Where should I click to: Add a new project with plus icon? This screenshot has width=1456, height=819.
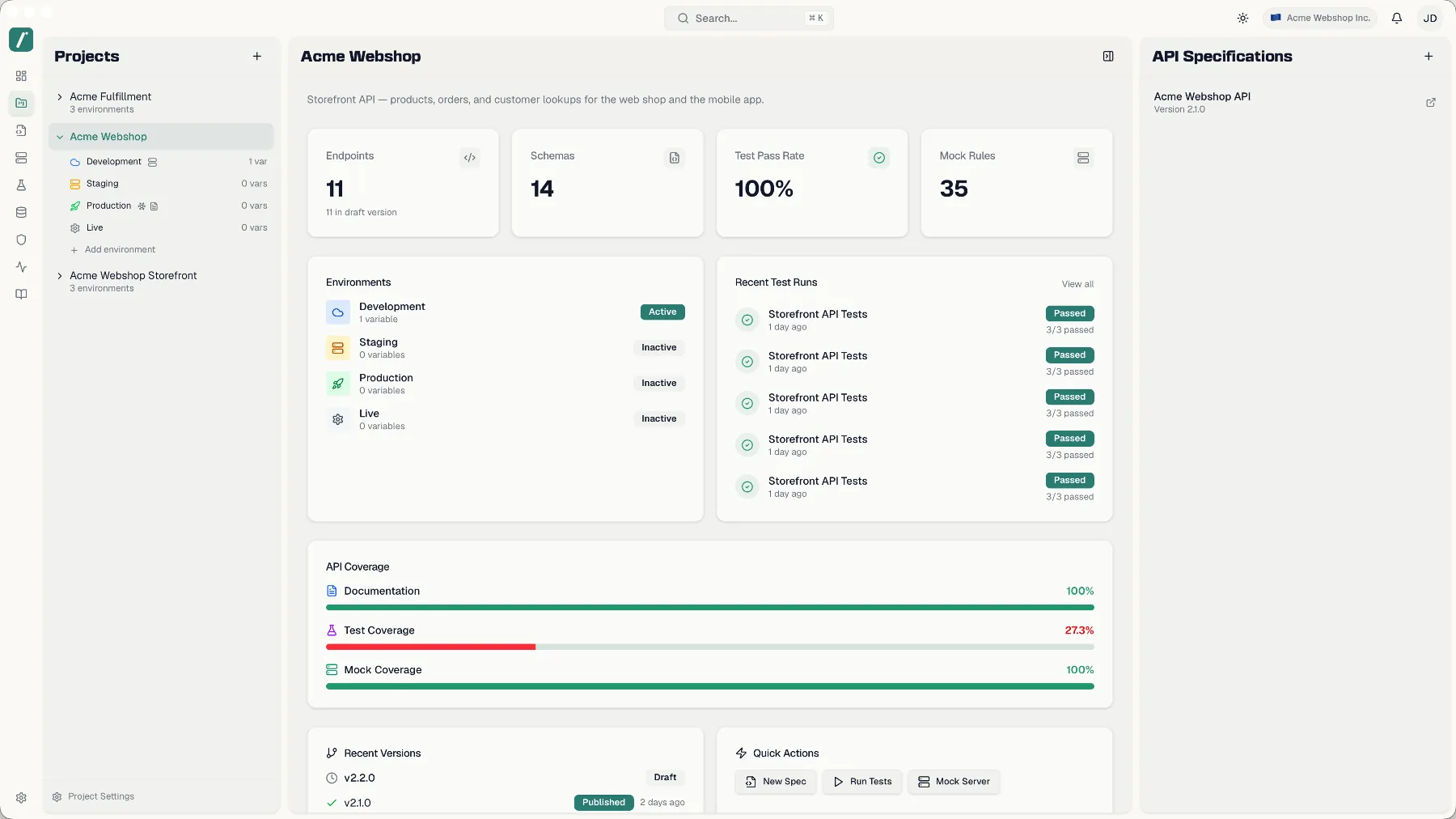coord(257,56)
